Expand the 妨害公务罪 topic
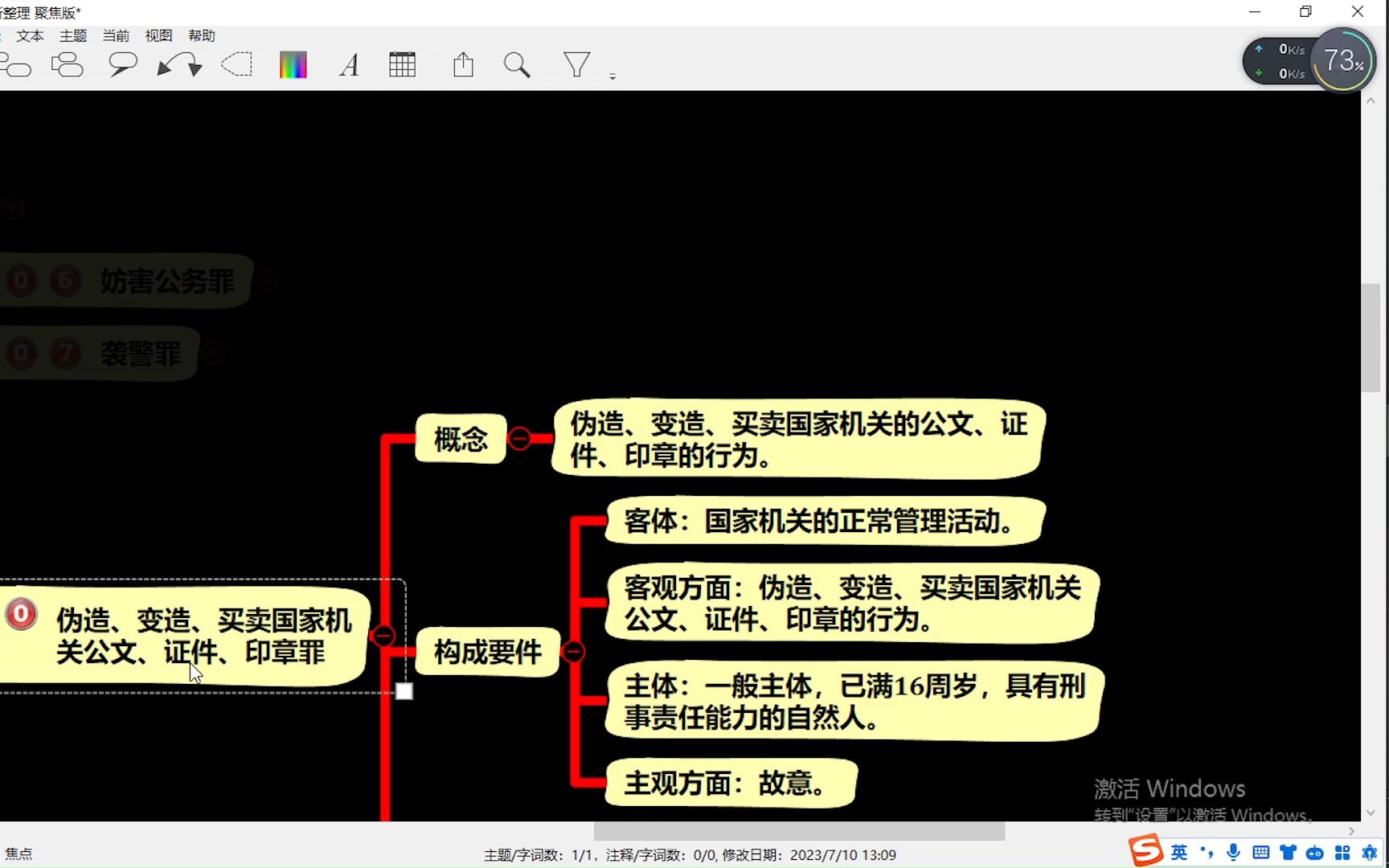This screenshot has width=1389, height=868. pyautogui.click(x=268, y=280)
